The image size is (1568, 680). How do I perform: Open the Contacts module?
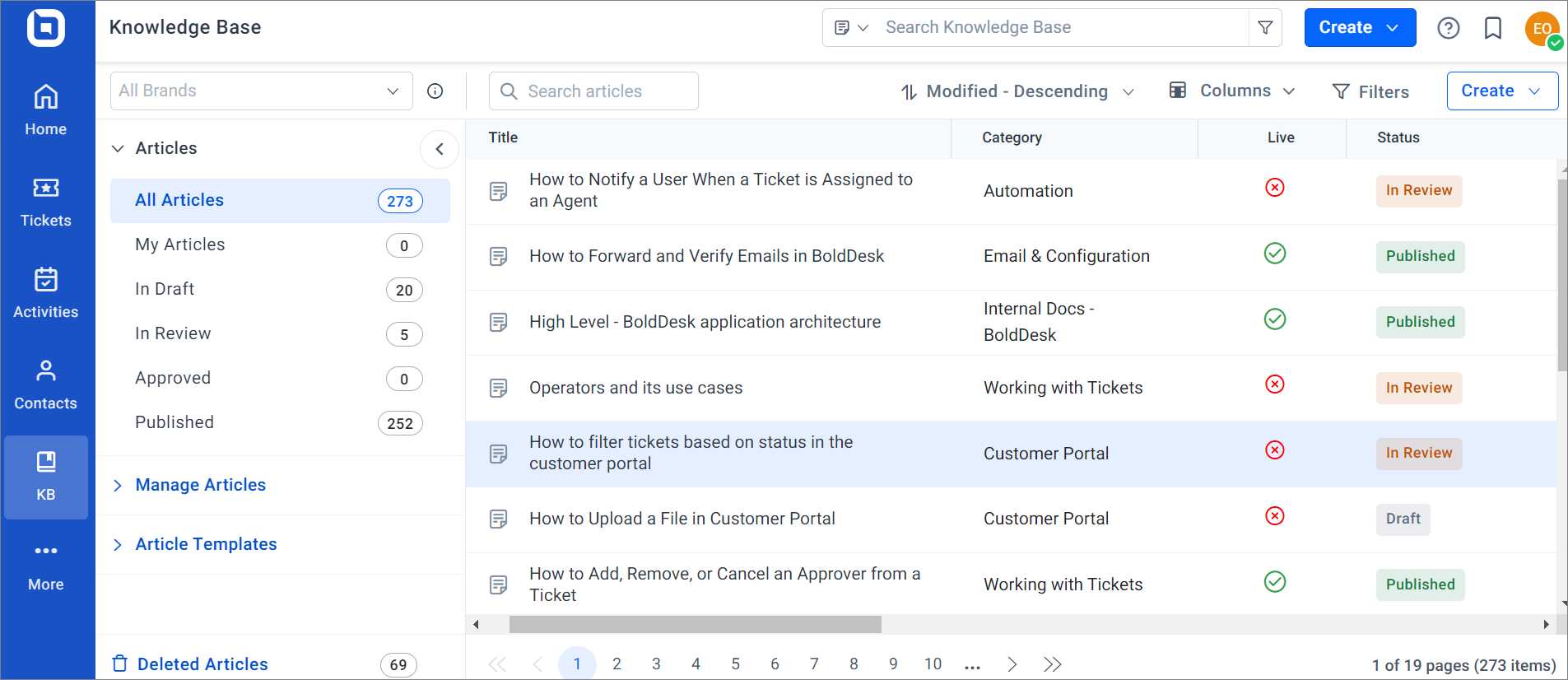click(46, 384)
